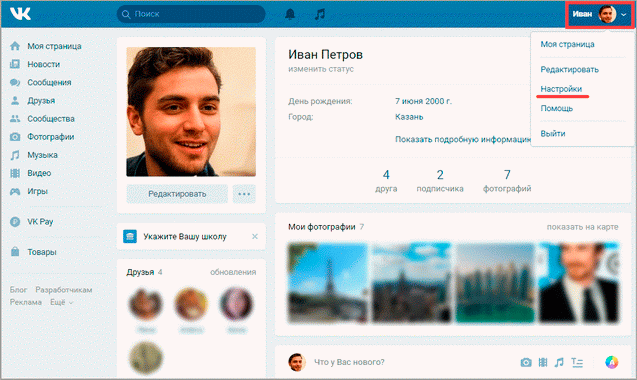
Task: Click the small avatar in the post box
Action: (297, 362)
